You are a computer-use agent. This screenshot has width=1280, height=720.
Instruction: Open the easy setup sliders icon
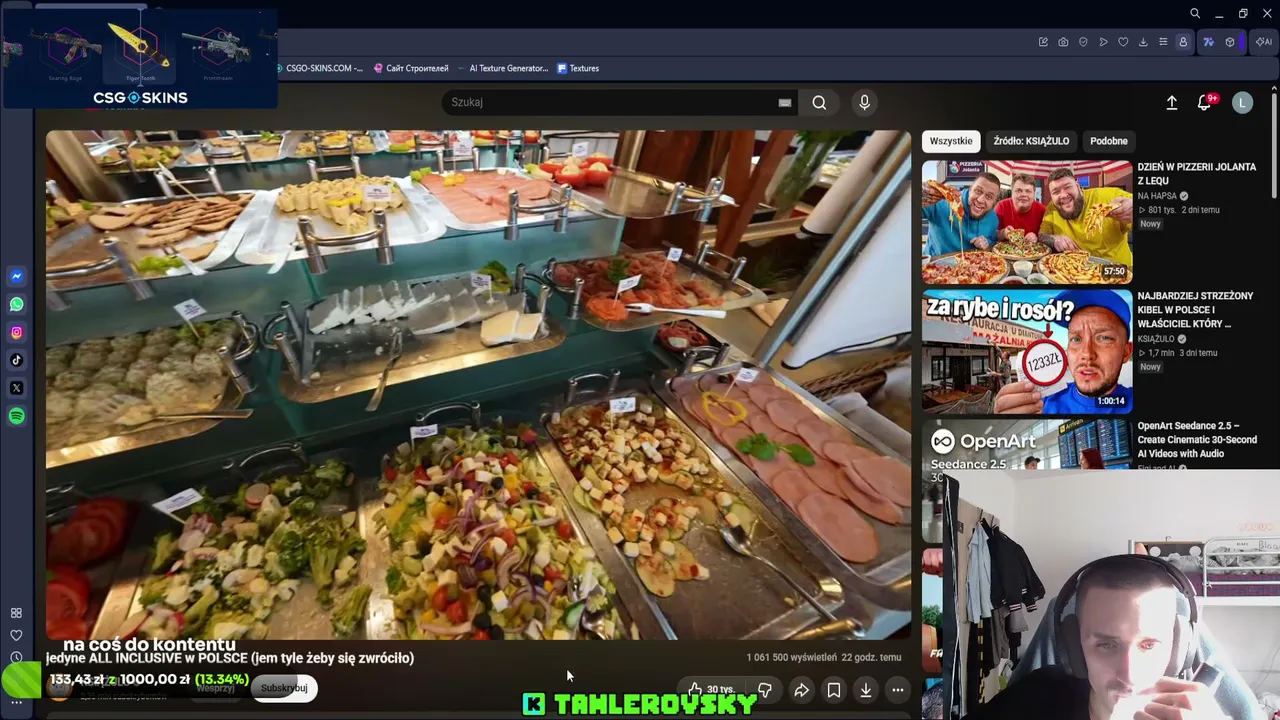pyautogui.click(x=1163, y=42)
